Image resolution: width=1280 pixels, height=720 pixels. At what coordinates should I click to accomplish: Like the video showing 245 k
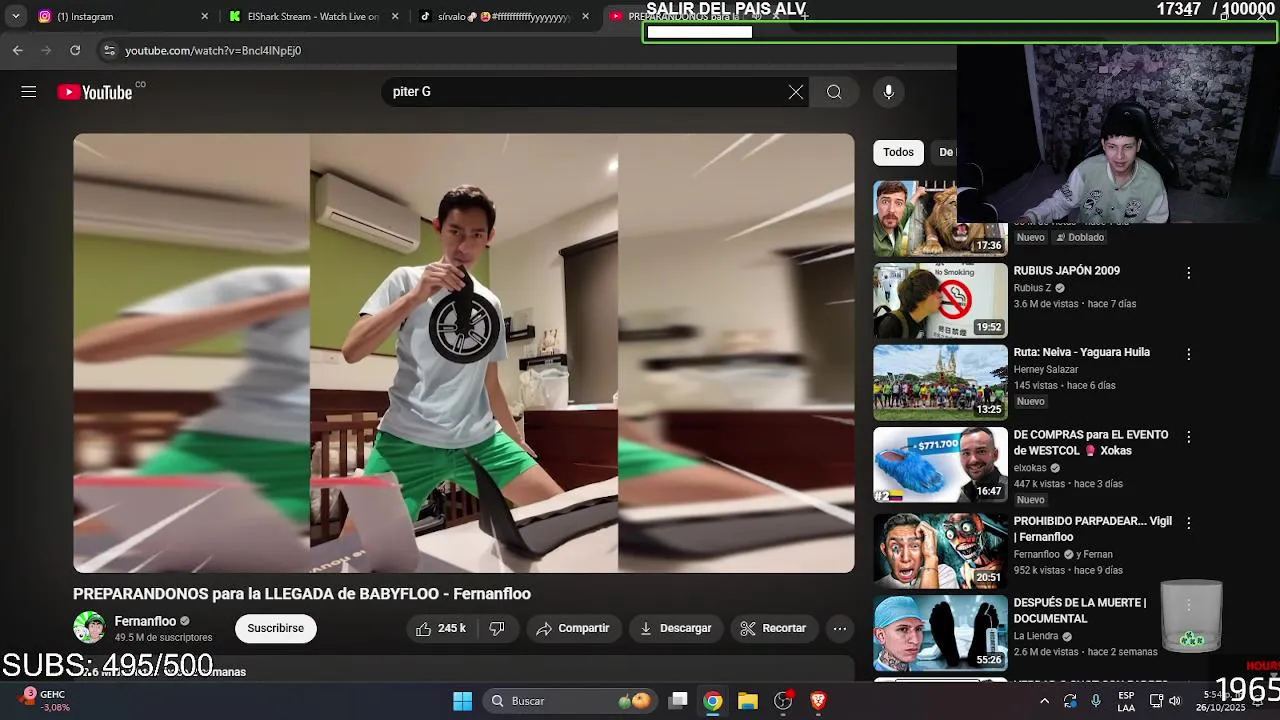[x=441, y=628]
